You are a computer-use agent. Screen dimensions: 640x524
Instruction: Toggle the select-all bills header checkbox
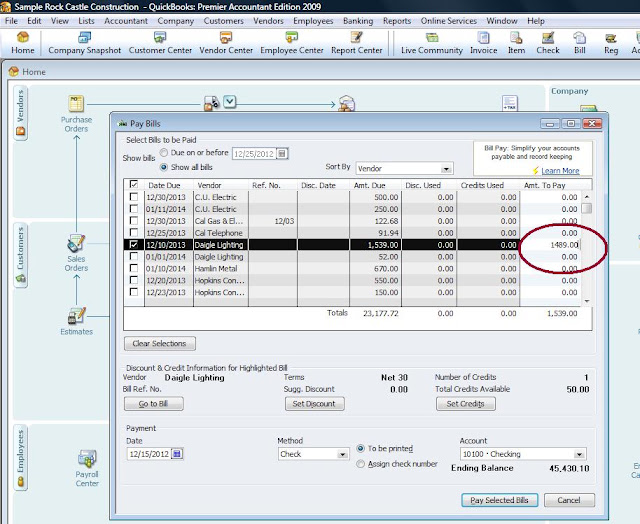pos(133,184)
